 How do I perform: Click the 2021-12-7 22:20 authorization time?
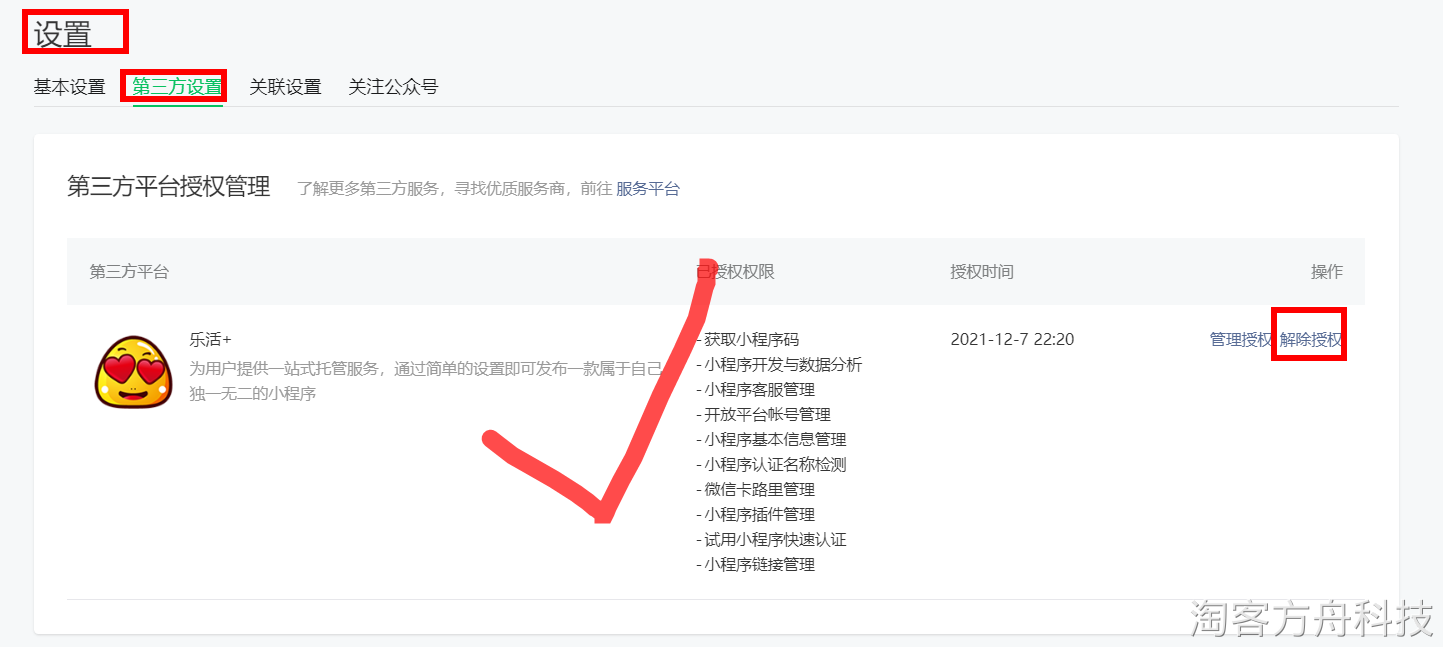pyautogui.click(x=1012, y=339)
